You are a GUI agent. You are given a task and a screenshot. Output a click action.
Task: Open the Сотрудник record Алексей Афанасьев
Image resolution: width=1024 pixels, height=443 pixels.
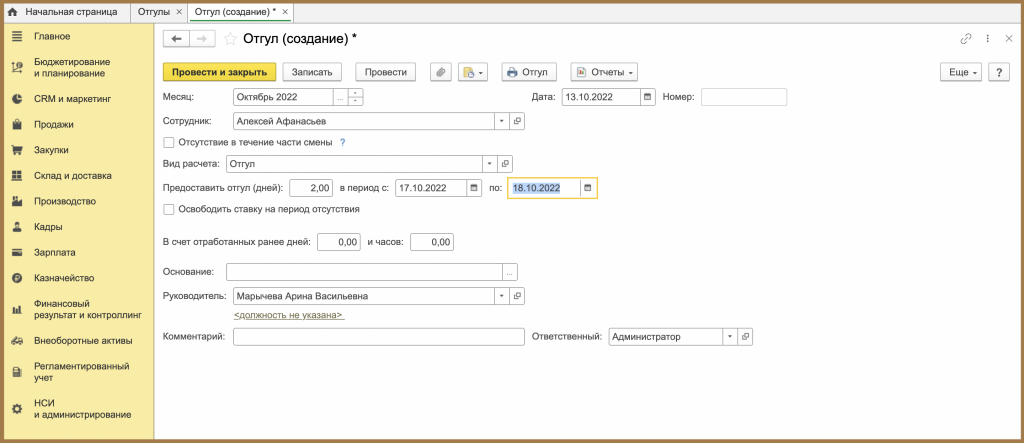pyautogui.click(x=517, y=121)
